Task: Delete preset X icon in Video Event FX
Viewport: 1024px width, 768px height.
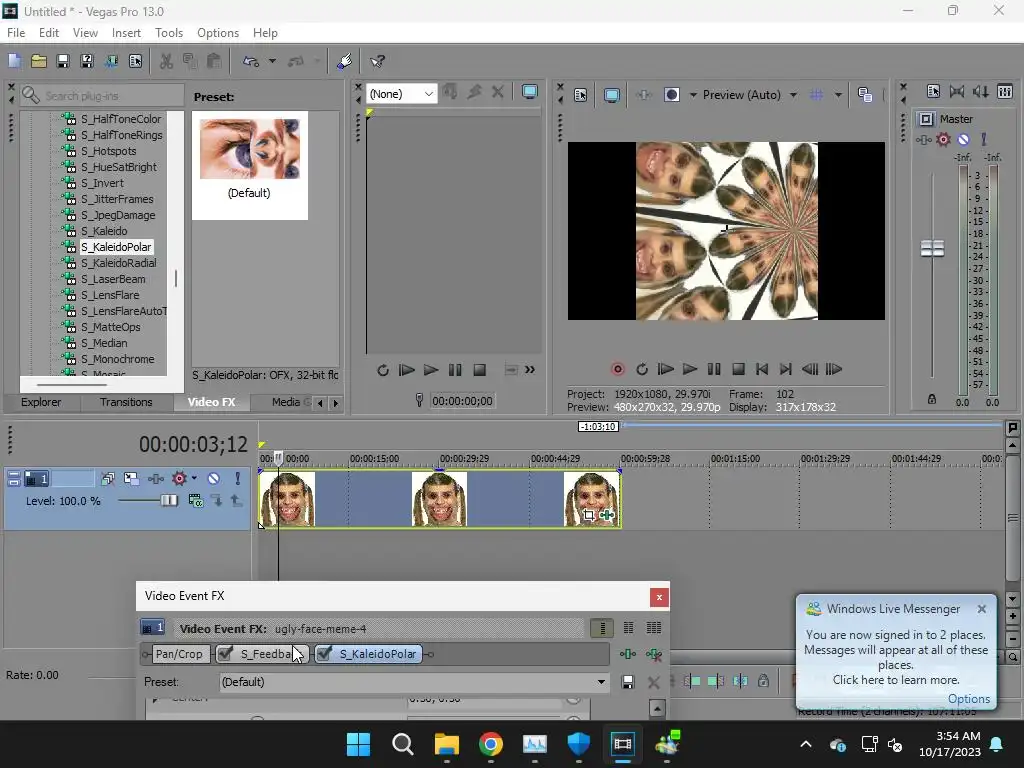Action: click(653, 682)
